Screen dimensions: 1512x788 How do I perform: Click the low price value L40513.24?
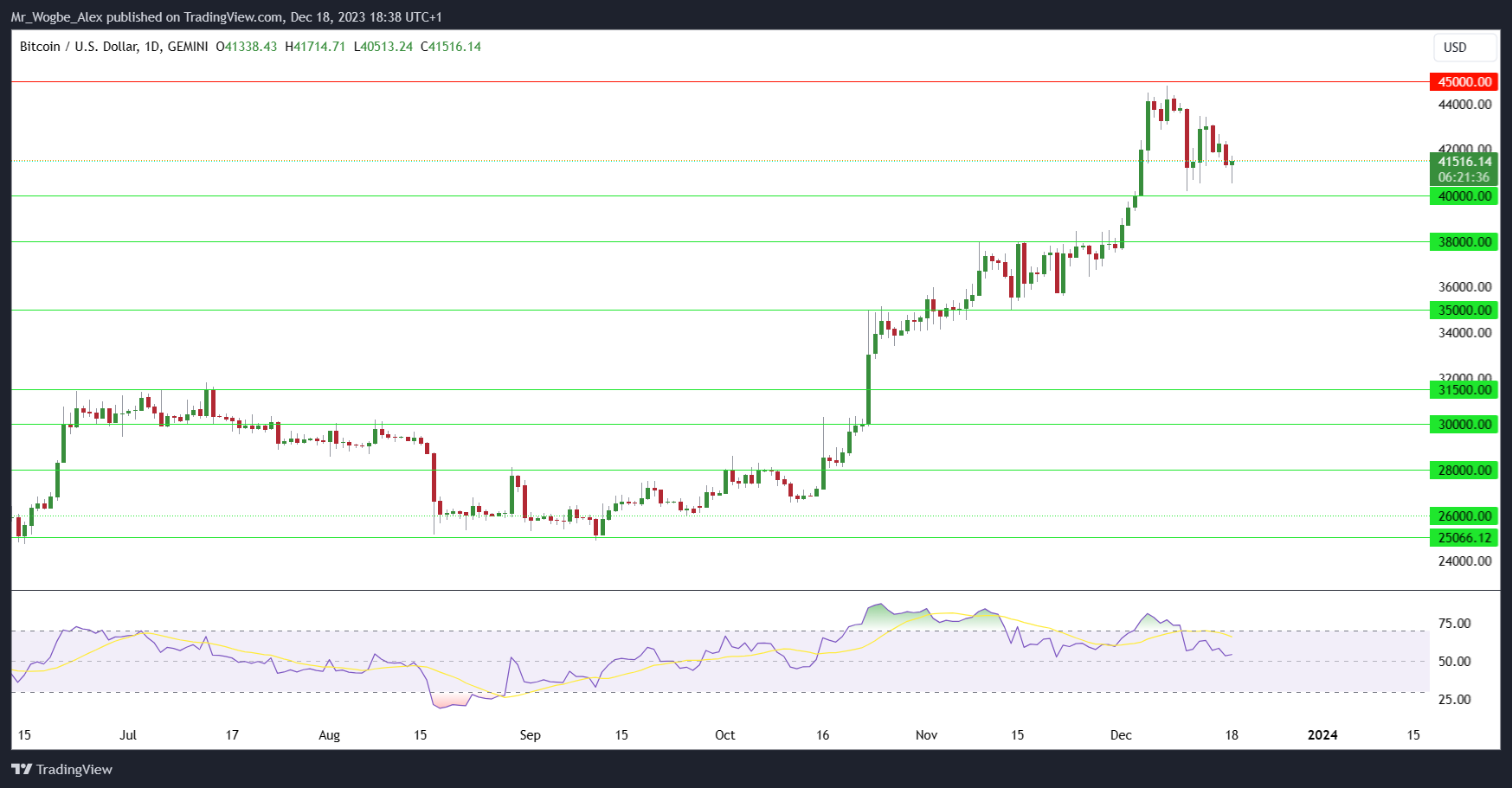383,47
